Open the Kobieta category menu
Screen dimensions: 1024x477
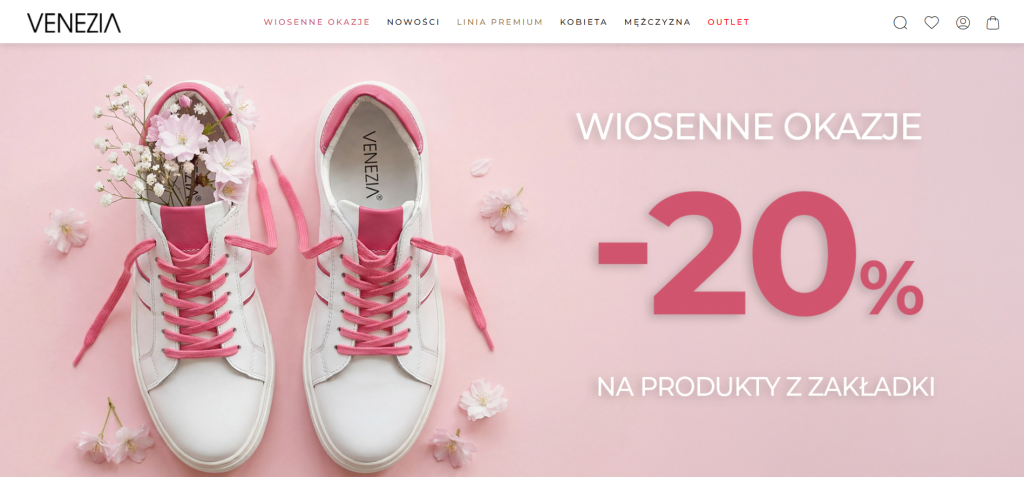(x=583, y=22)
